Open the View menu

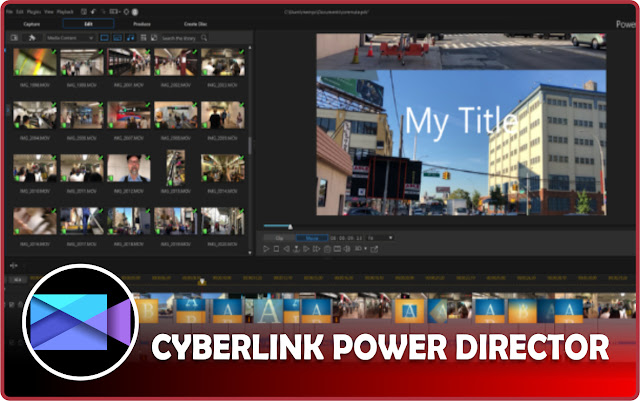point(49,12)
